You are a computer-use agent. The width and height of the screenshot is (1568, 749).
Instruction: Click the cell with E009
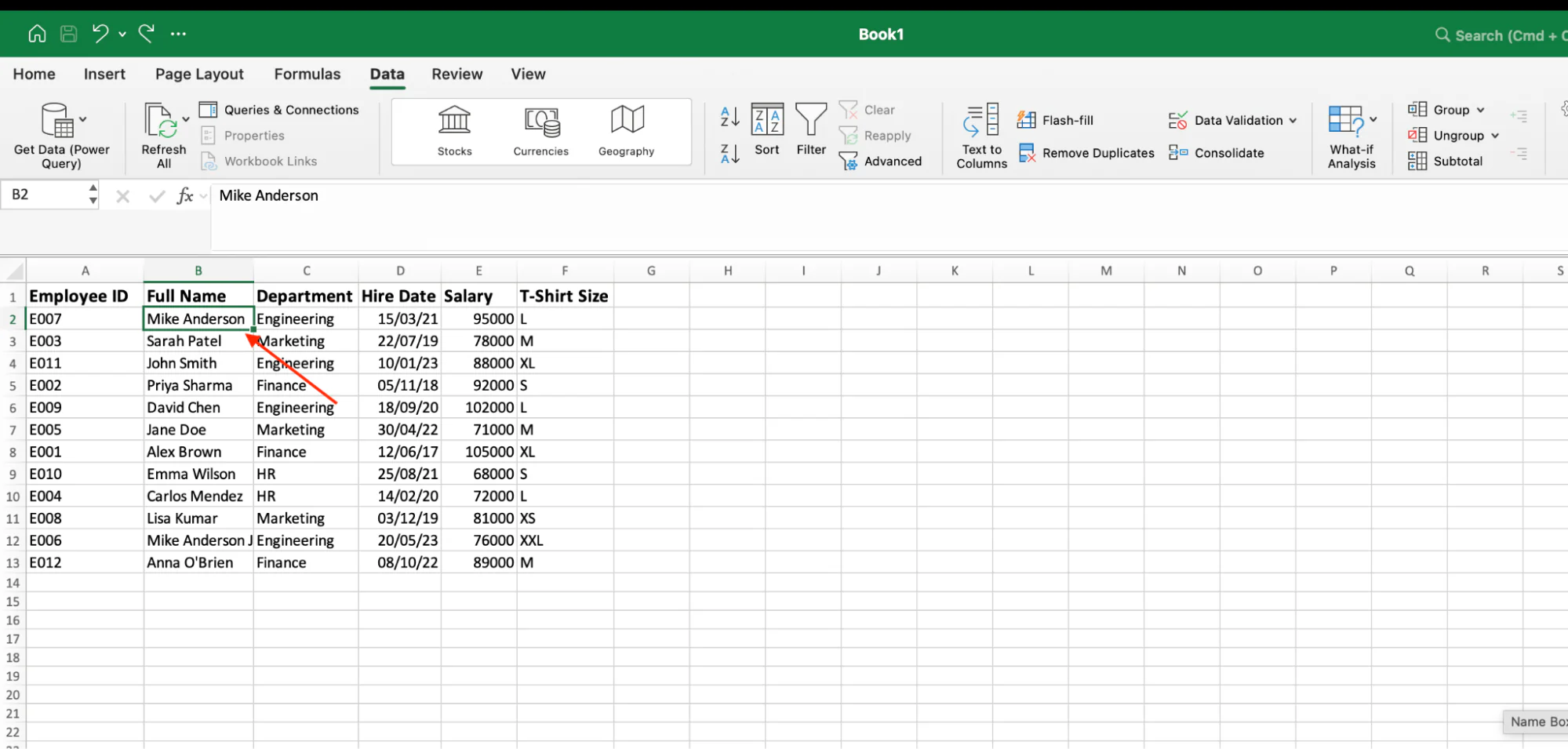point(85,407)
